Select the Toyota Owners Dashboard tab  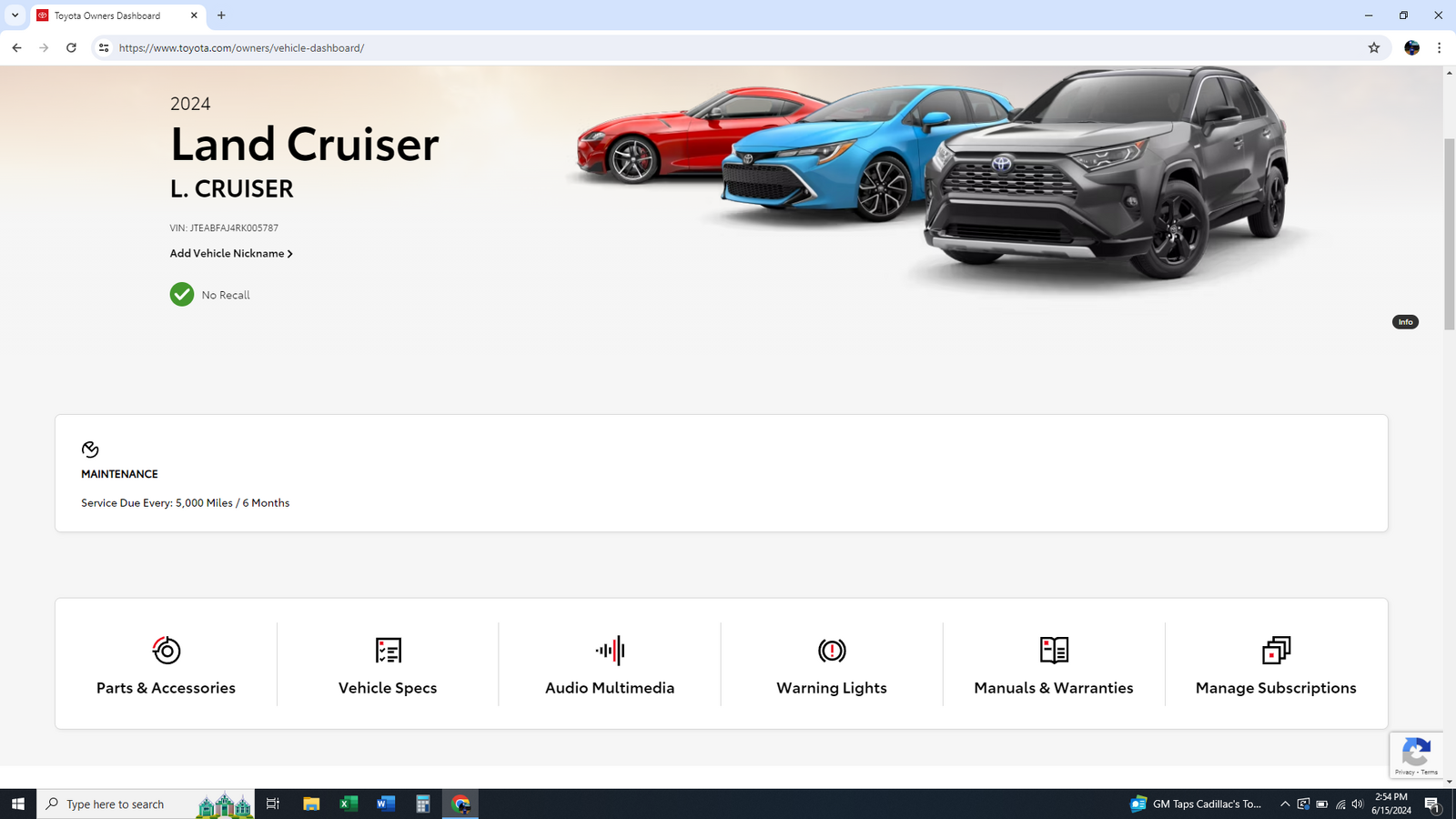point(118,15)
